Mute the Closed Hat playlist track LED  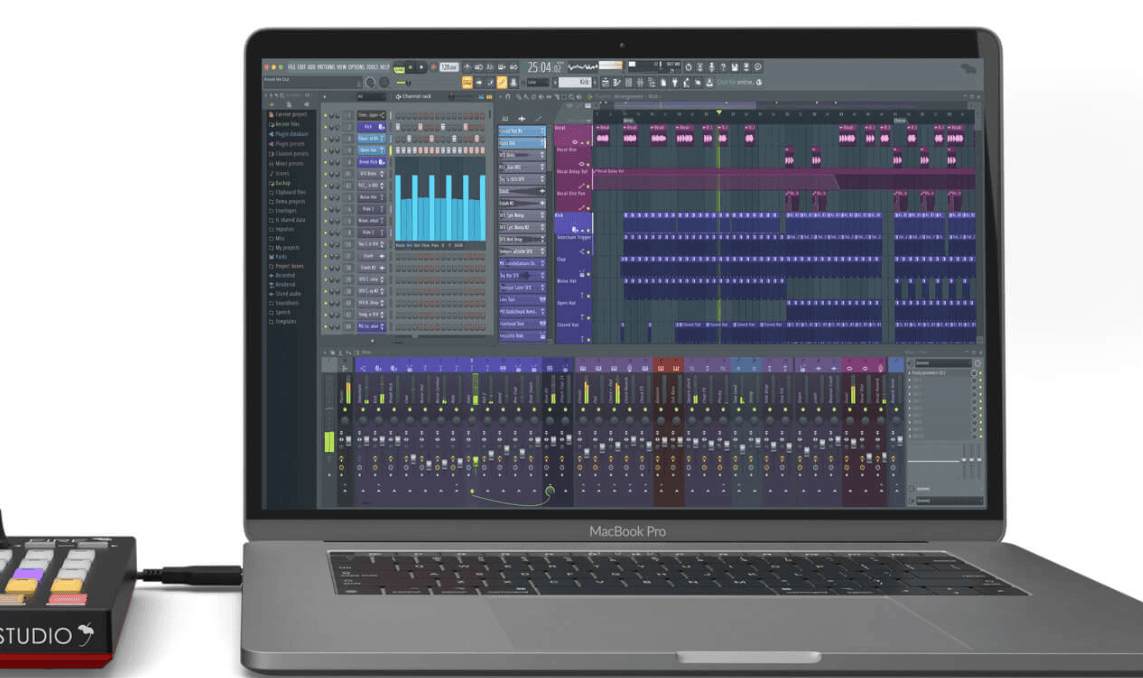click(588, 340)
